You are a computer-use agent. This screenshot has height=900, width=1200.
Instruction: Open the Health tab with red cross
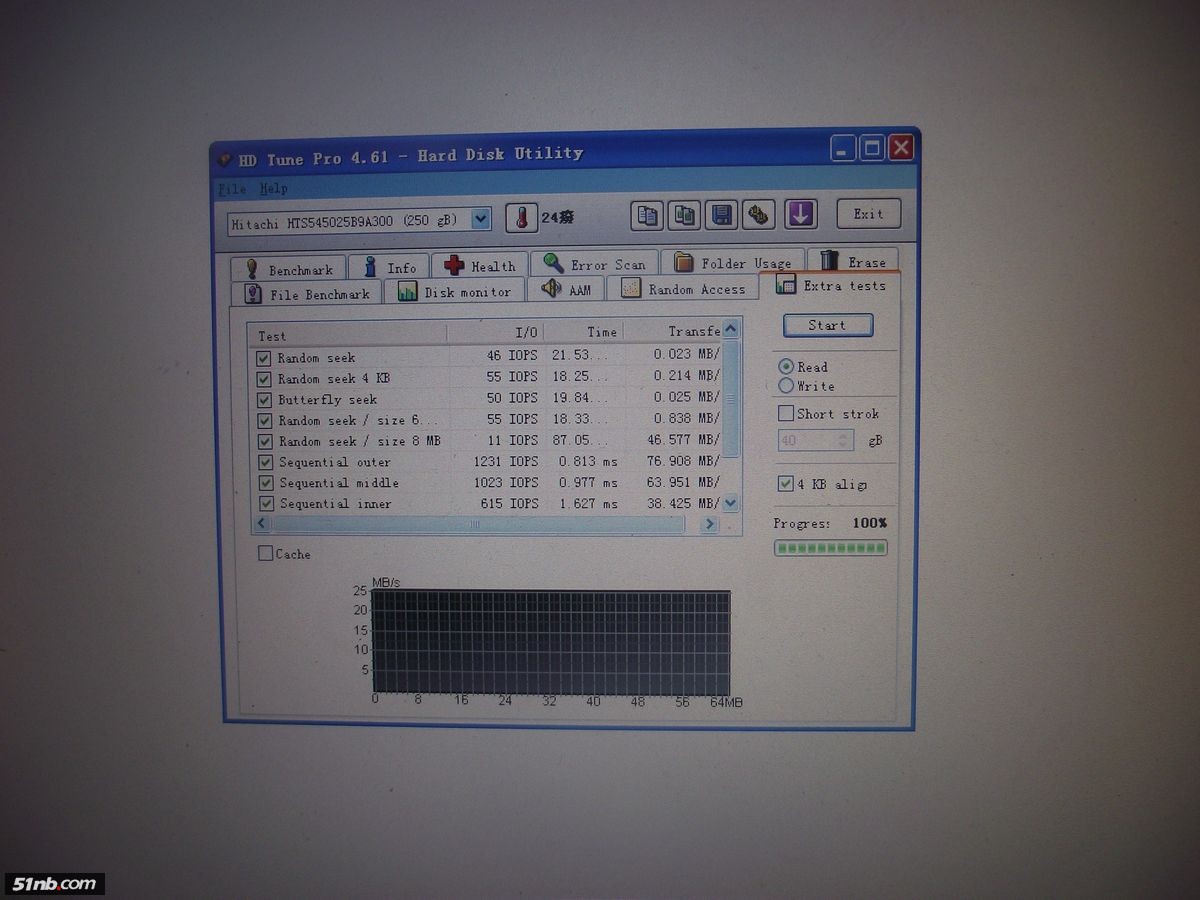[480, 266]
